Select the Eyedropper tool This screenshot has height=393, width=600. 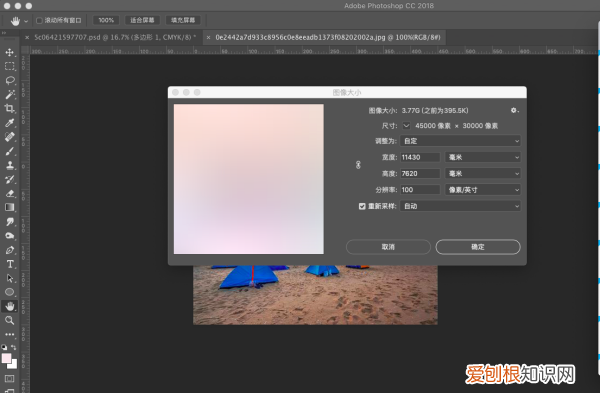tap(10, 123)
